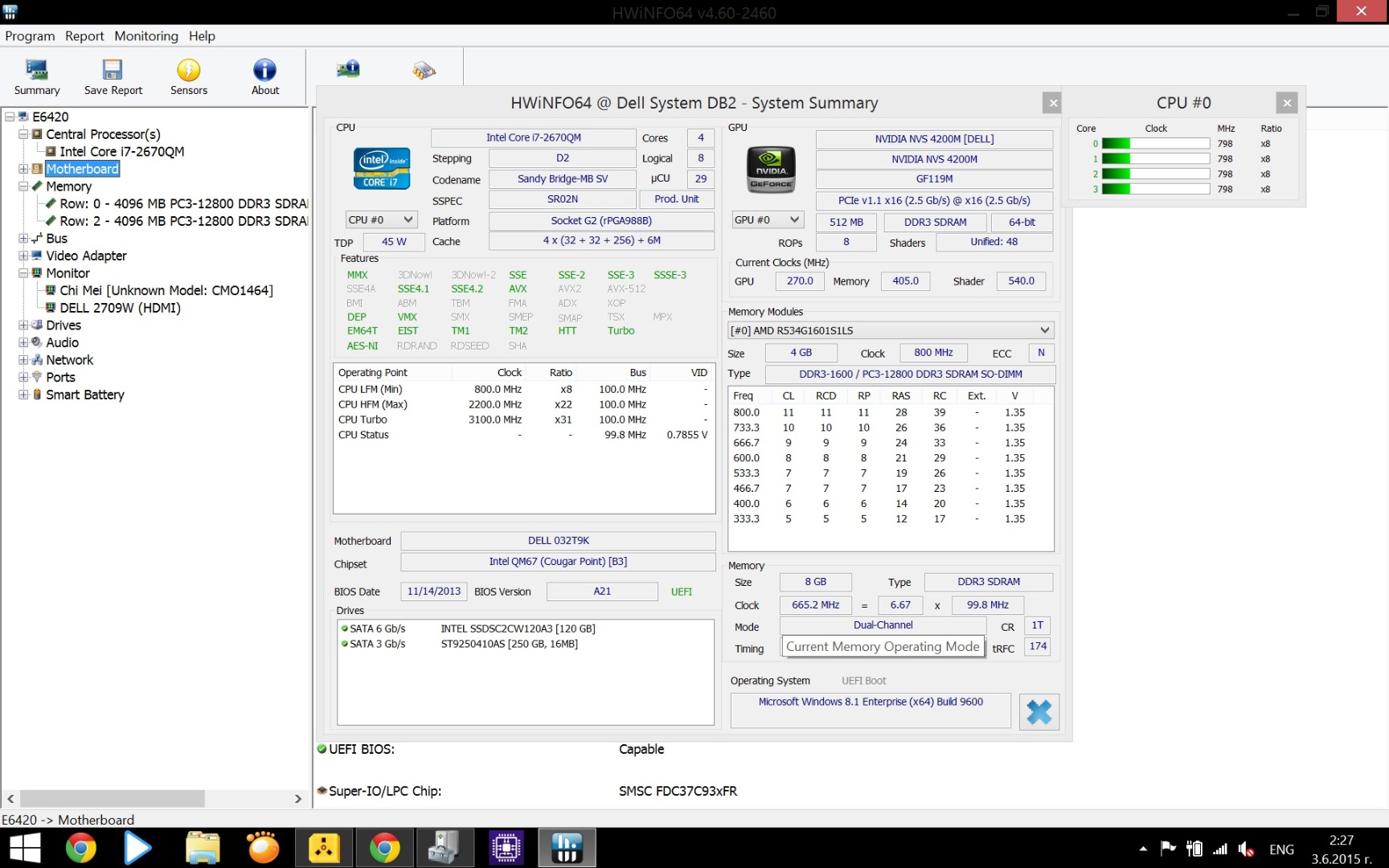Select the Network tree item
This screenshot has width=1389, height=868.
click(69, 360)
